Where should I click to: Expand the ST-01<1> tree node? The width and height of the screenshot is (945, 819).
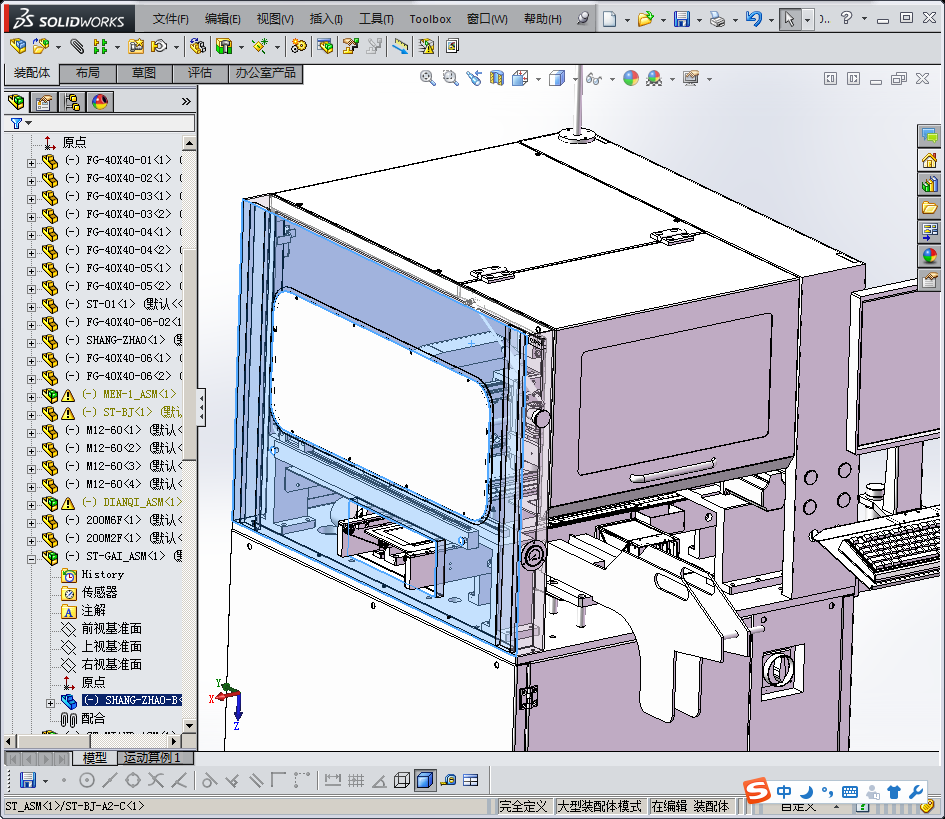coord(31,307)
